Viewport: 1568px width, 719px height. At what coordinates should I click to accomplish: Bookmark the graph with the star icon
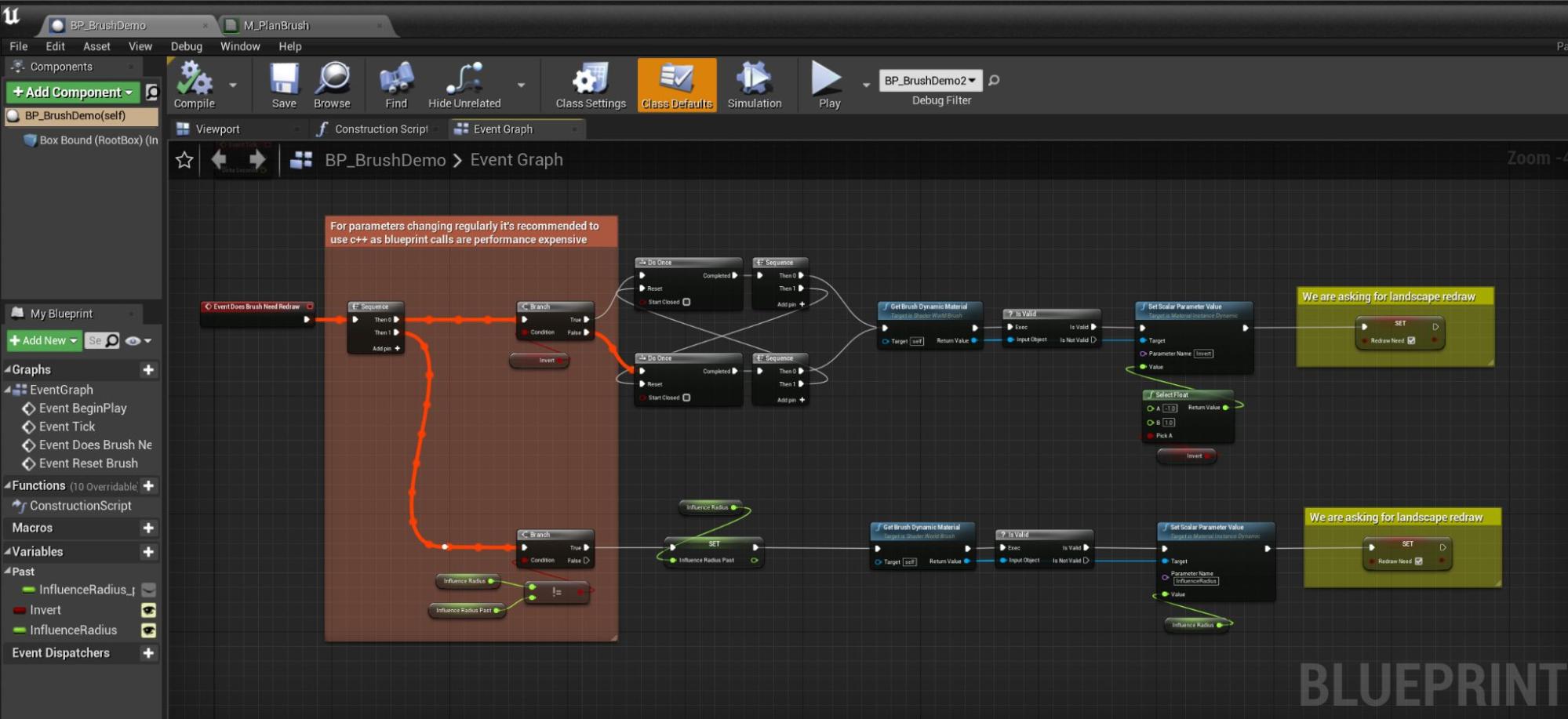tap(184, 160)
